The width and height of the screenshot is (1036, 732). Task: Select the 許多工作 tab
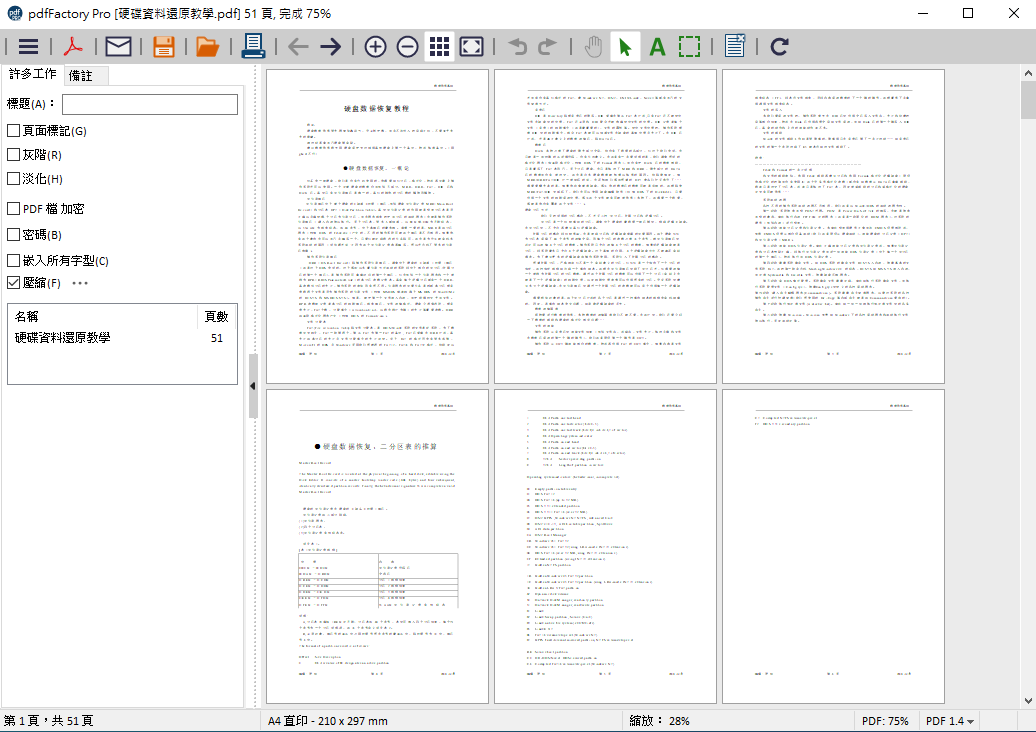(x=32, y=75)
